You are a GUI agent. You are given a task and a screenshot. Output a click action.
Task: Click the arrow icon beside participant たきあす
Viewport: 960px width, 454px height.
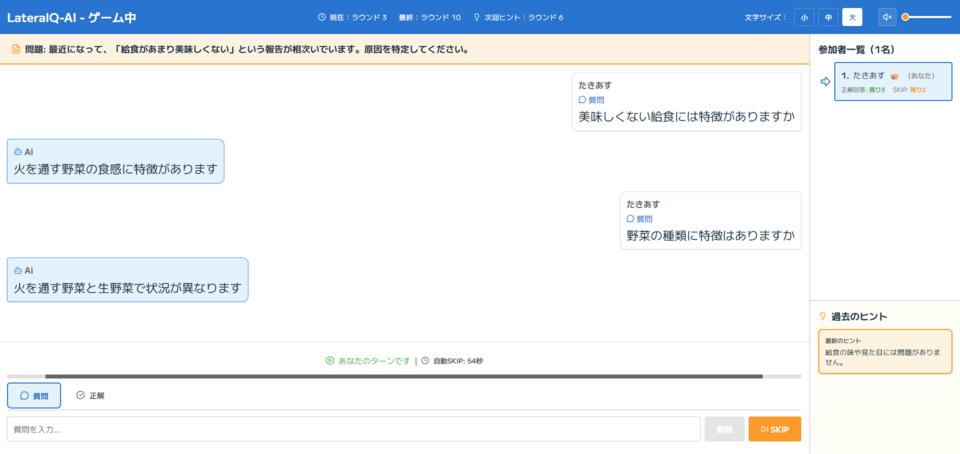point(825,82)
